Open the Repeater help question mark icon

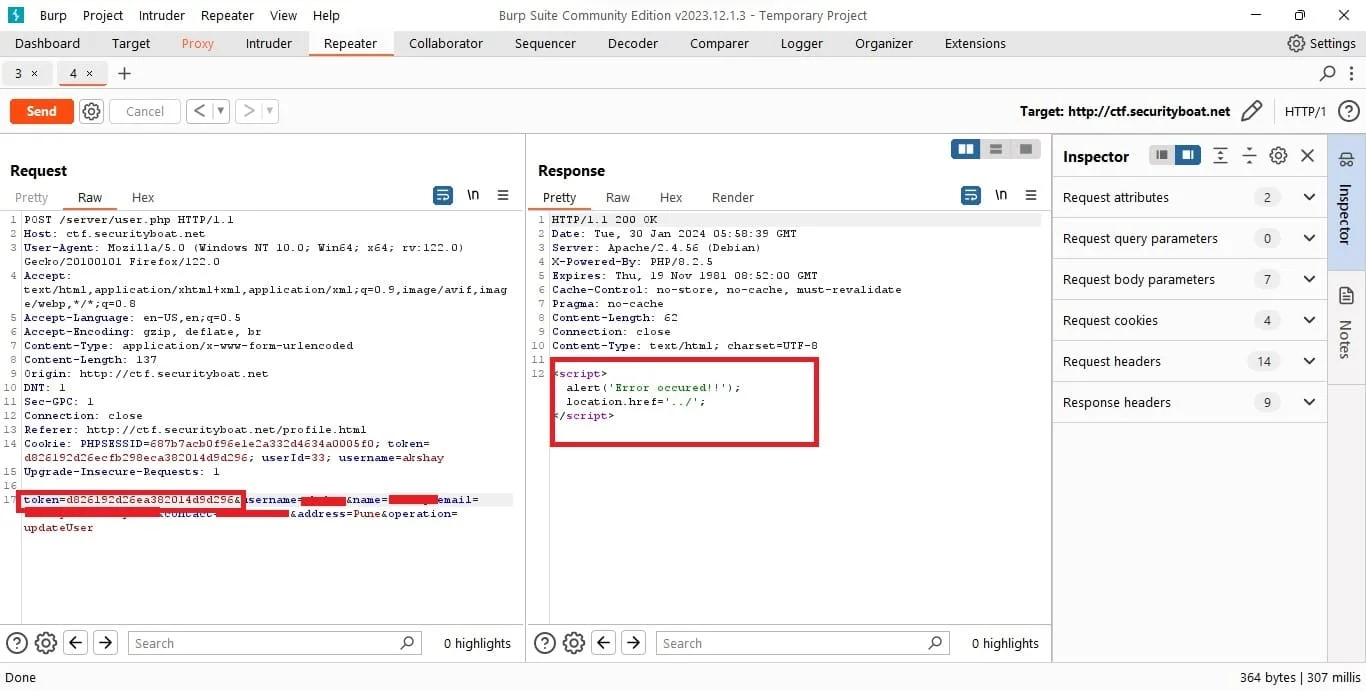point(1349,111)
